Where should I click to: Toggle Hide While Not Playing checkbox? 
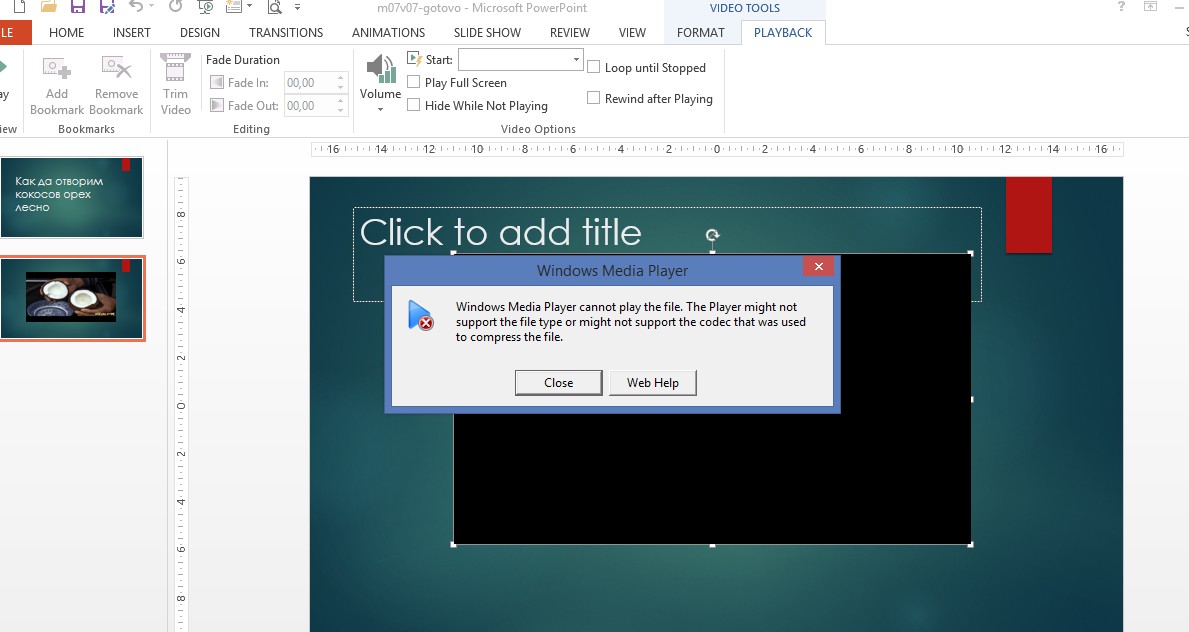pos(413,105)
